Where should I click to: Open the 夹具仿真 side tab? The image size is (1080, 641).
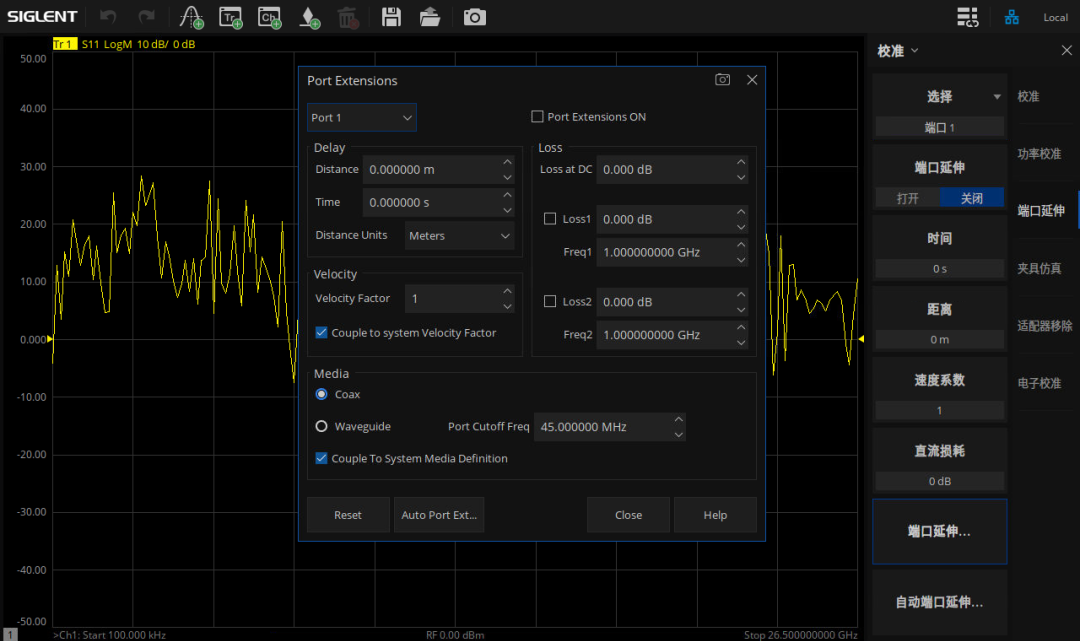[x=1039, y=269]
